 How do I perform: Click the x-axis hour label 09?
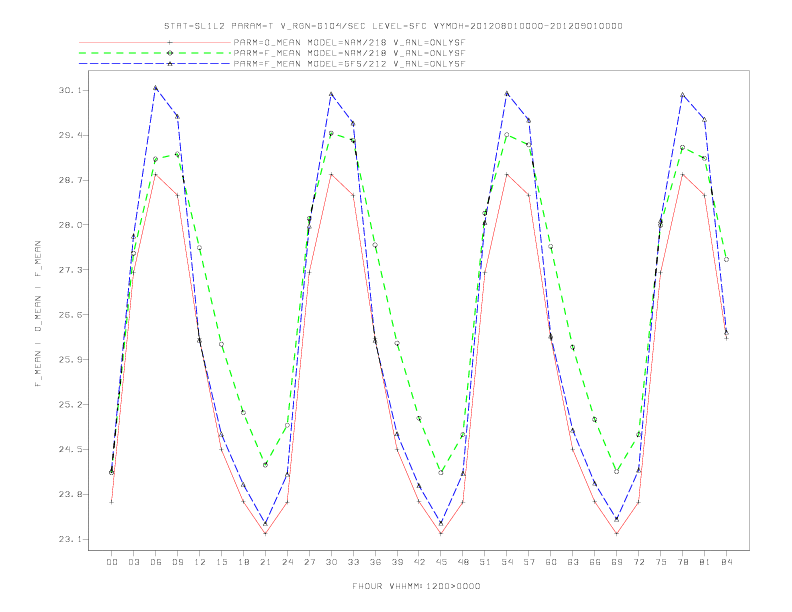pyautogui.click(x=177, y=562)
